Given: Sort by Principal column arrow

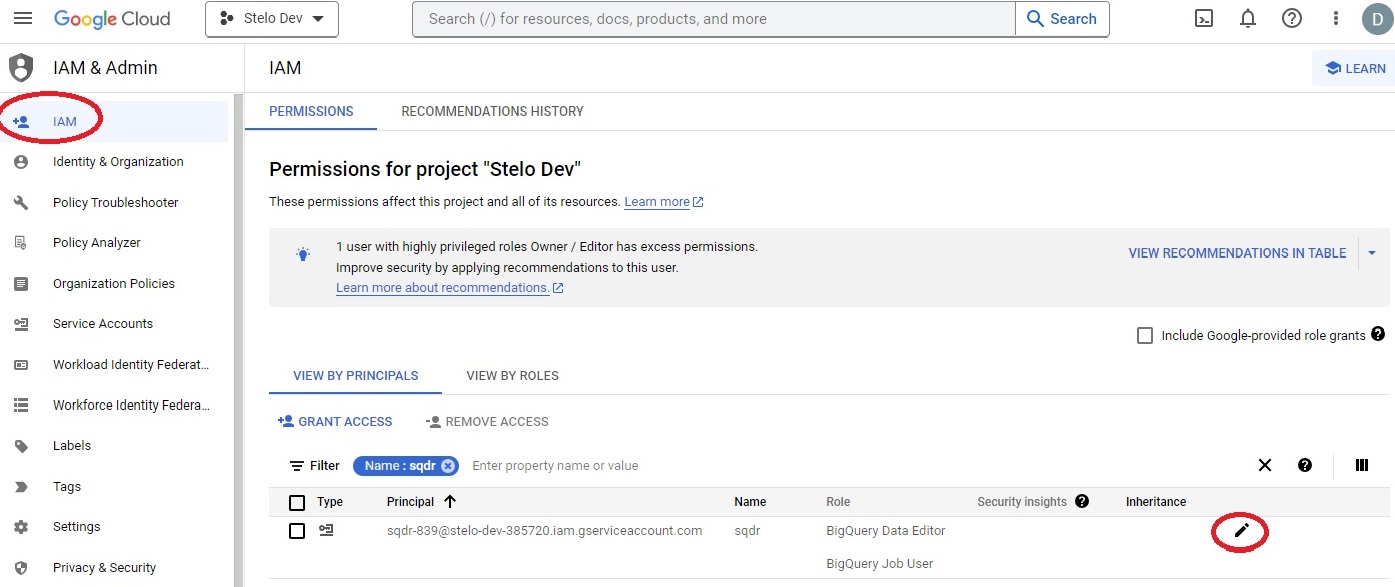Looking at the screenshot, I should tap(450, 502).
